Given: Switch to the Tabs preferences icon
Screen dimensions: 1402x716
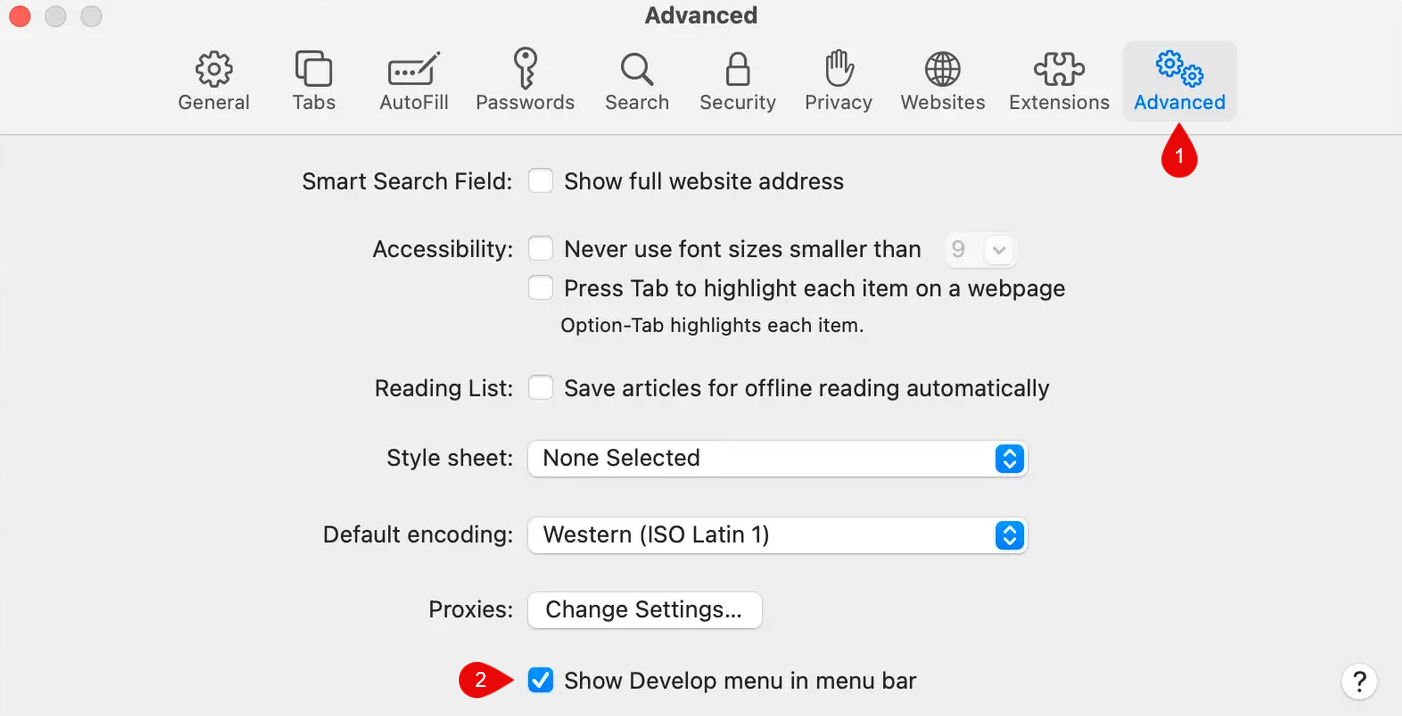Looking at the screenshot, I should (314, 82).
